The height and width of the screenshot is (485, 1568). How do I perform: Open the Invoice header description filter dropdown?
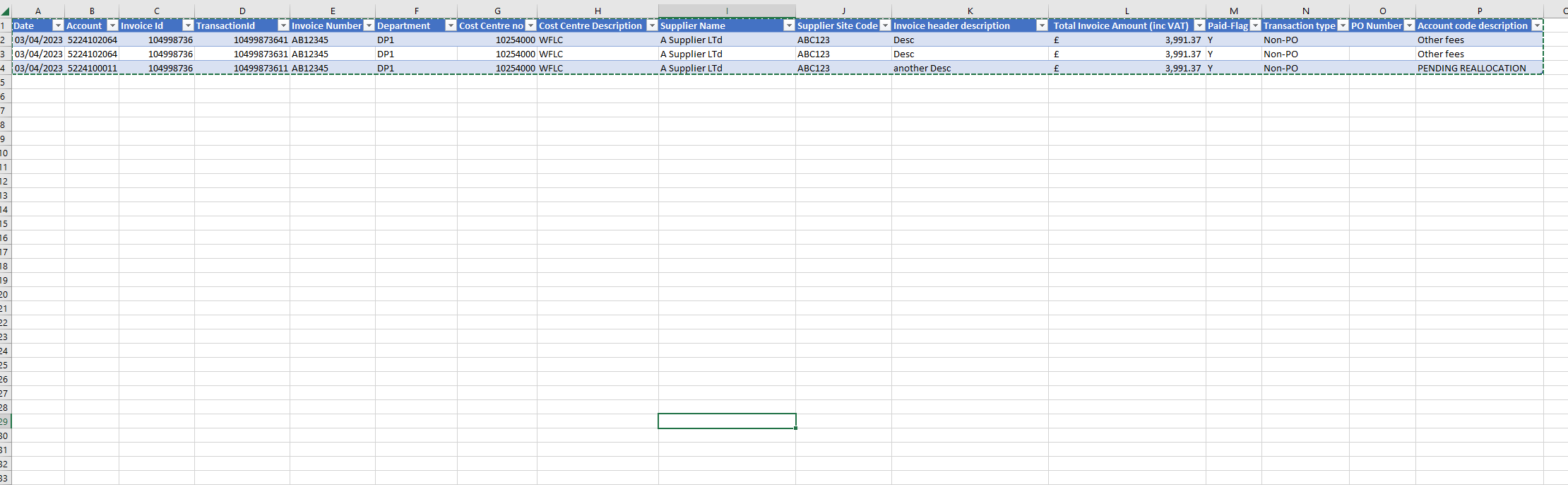click(x=1042, y=25)
